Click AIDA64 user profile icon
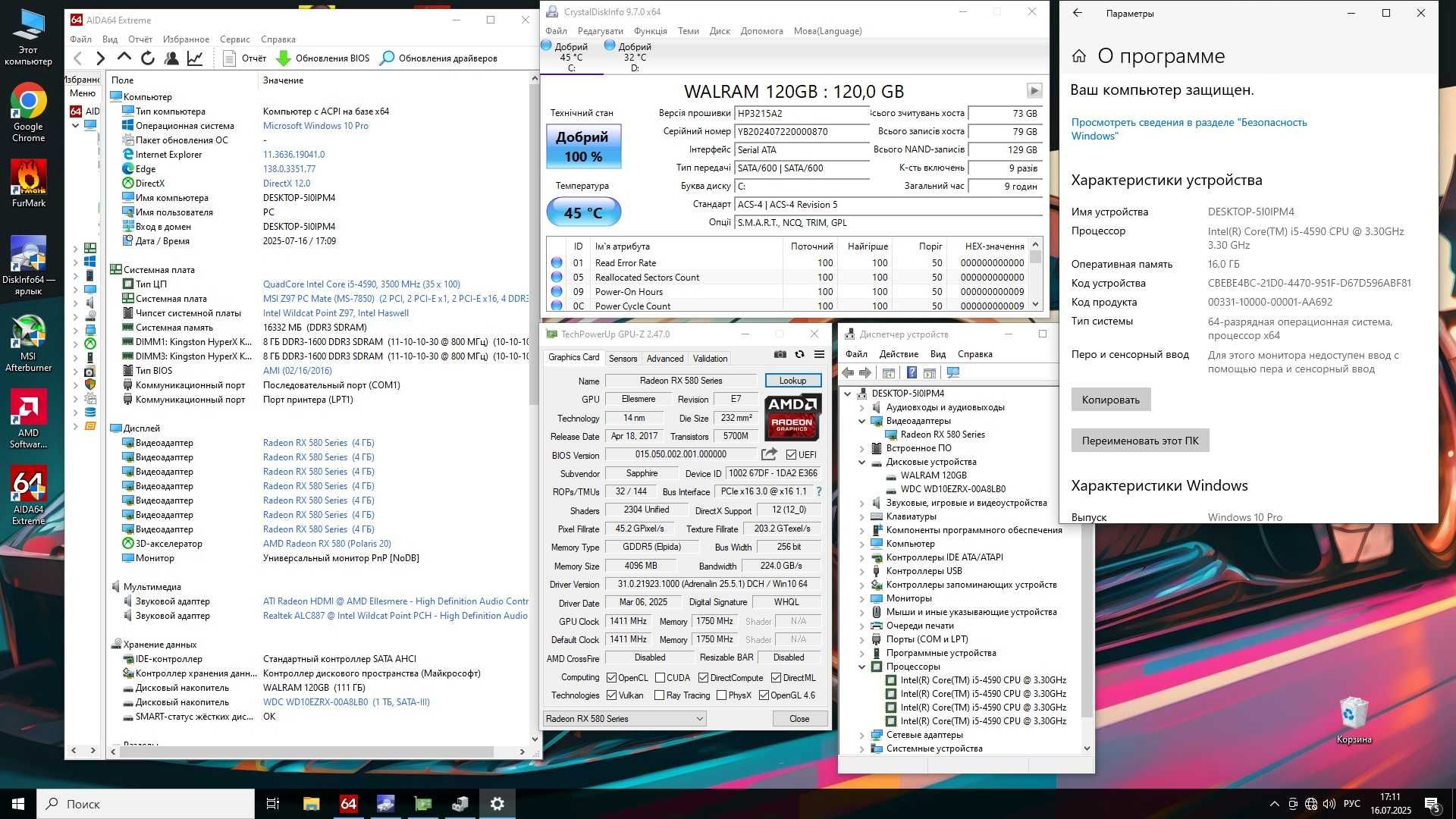This screenshot has height=819, width=1456. click(x=171, y=58)
